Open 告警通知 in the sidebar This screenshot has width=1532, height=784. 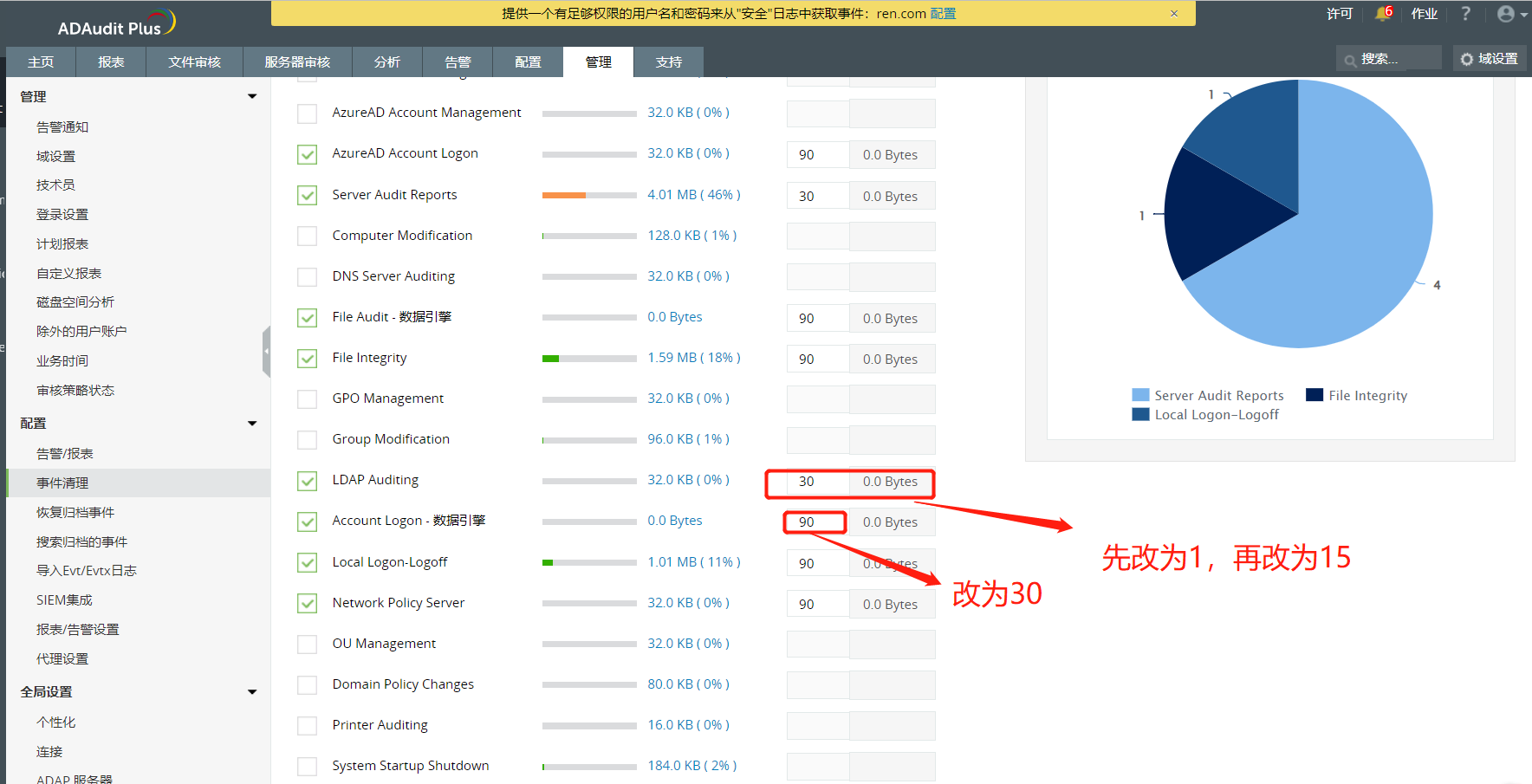pos(62,127)
